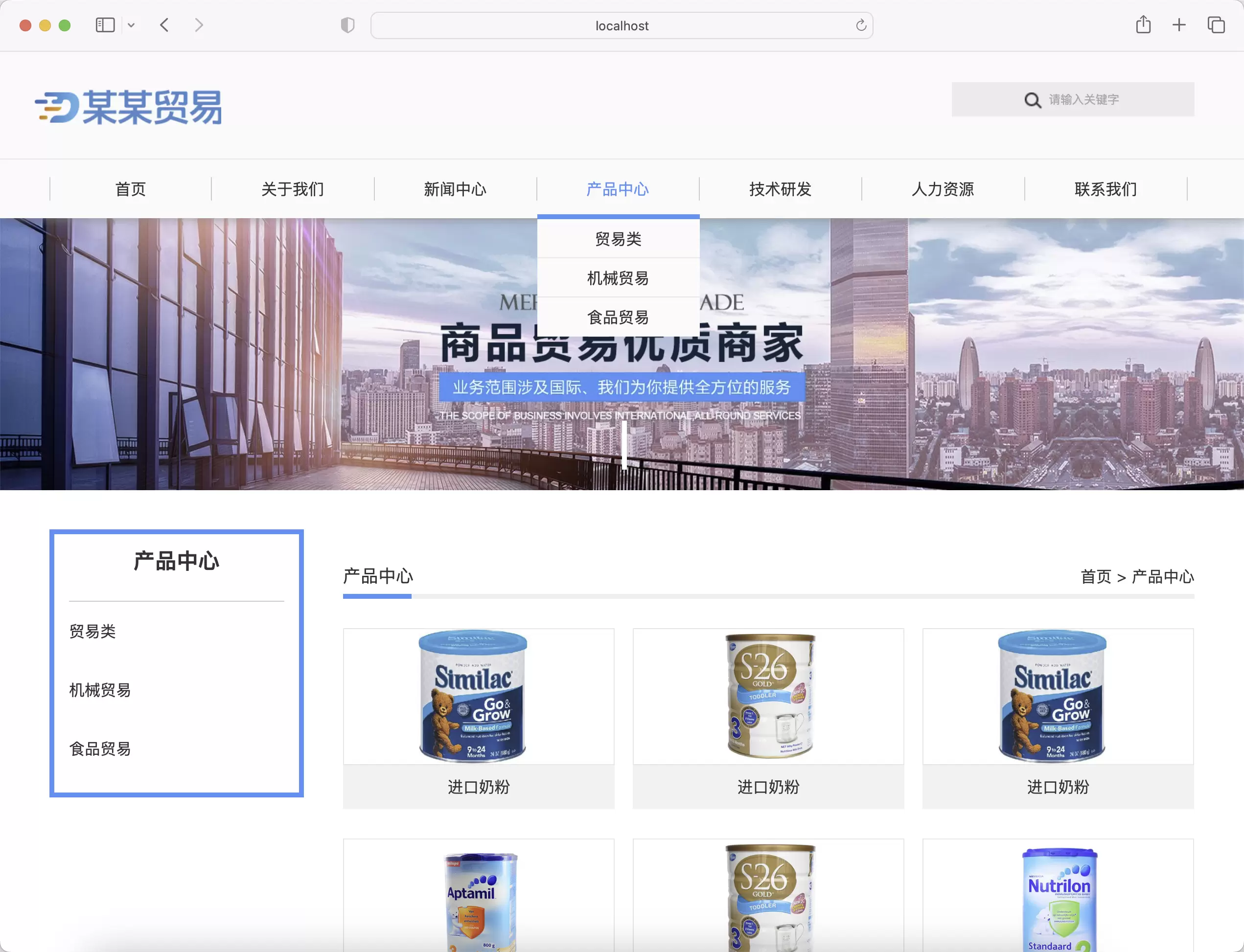Open the privacy shield icon
Screen dimensions: 1244x952
pos(347,25)
